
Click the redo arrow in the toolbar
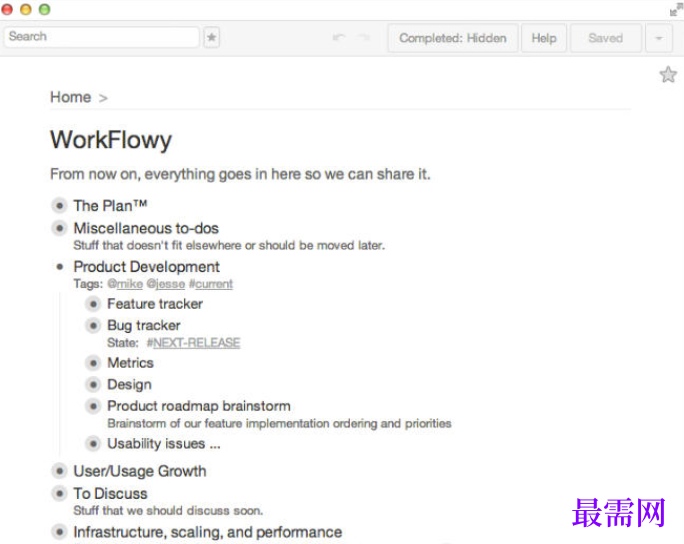(363, 38)
